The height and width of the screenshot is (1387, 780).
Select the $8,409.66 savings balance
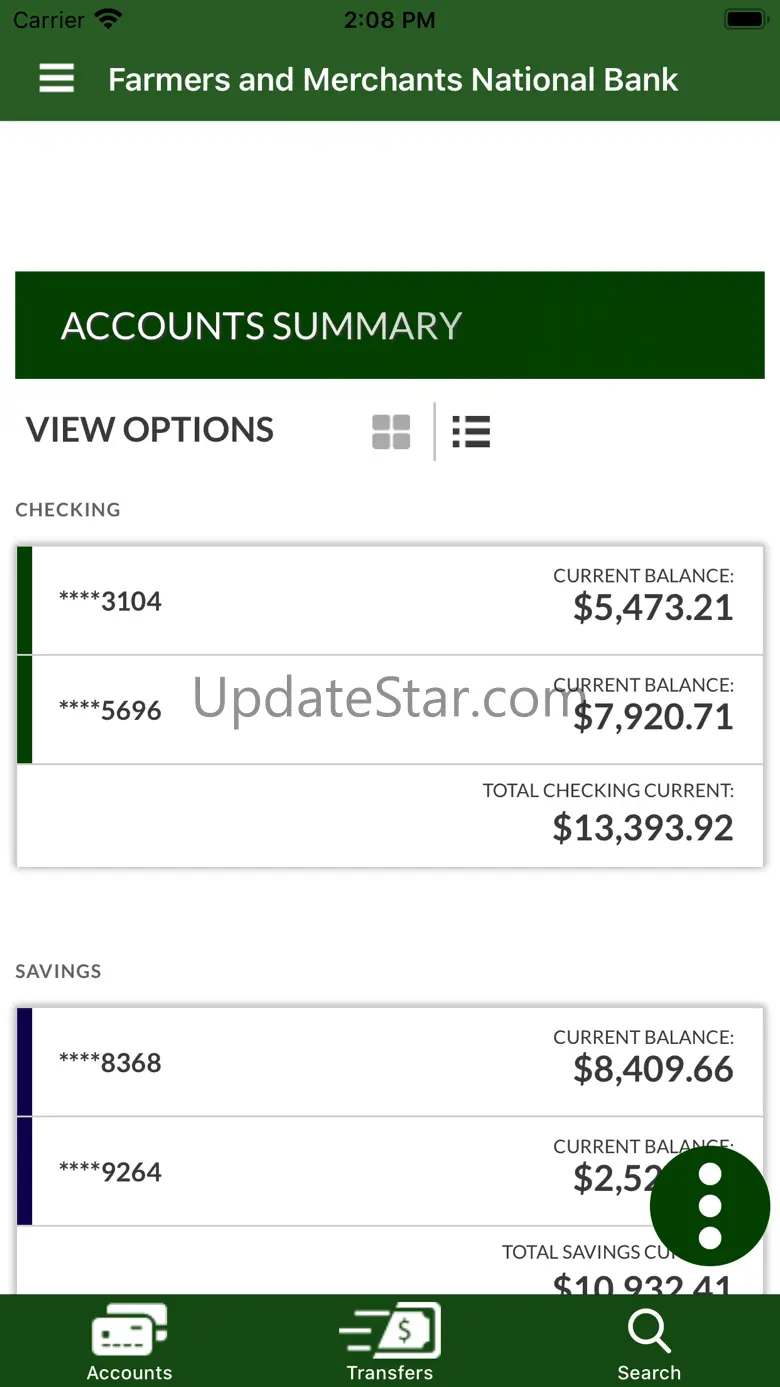click(x=653, y=1070)
